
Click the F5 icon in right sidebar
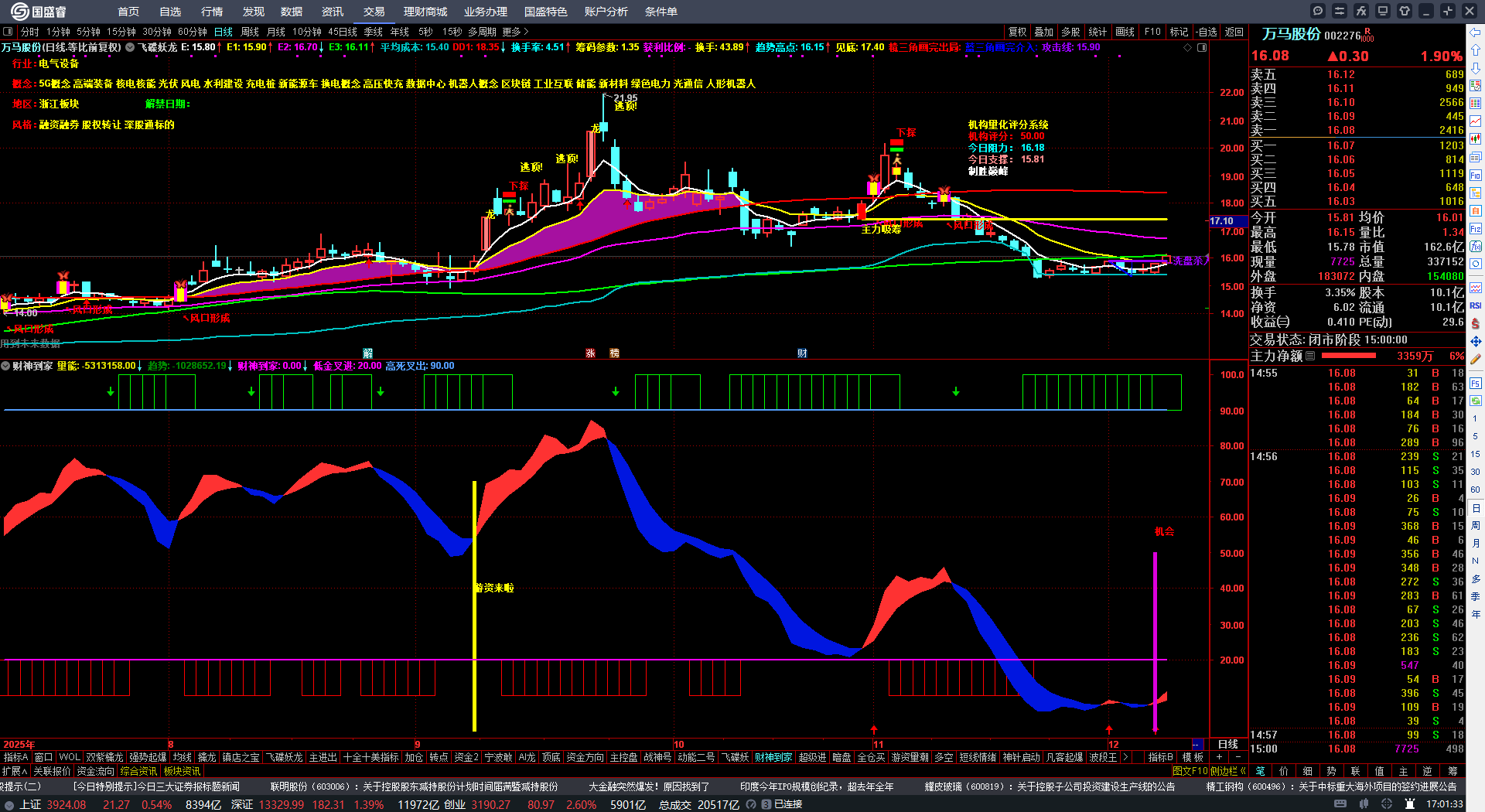[x=1476, y=384]
